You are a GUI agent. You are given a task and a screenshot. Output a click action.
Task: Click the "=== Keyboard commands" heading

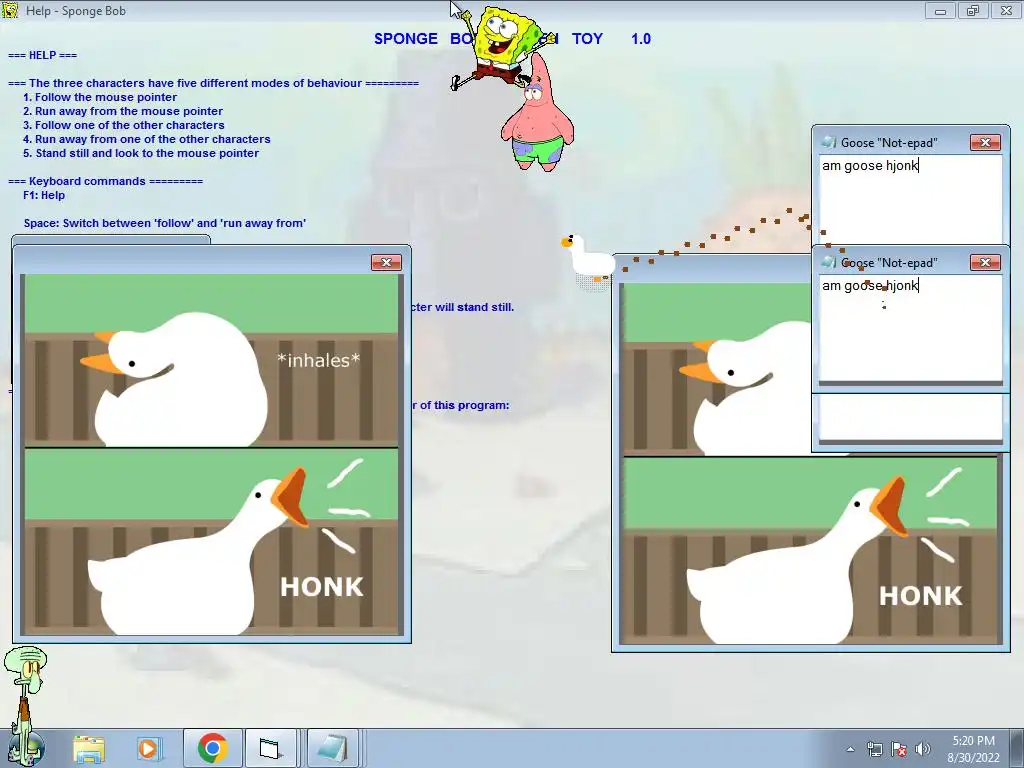point(105,182)
